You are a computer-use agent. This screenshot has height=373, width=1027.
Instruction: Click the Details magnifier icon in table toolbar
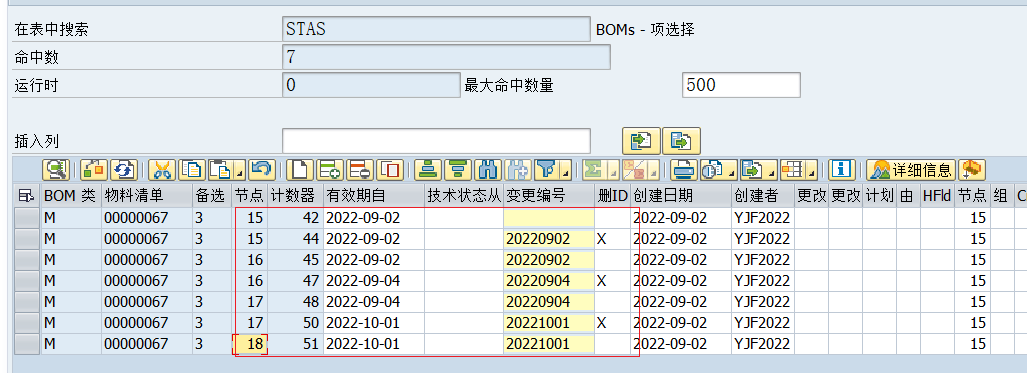[56, 170]
